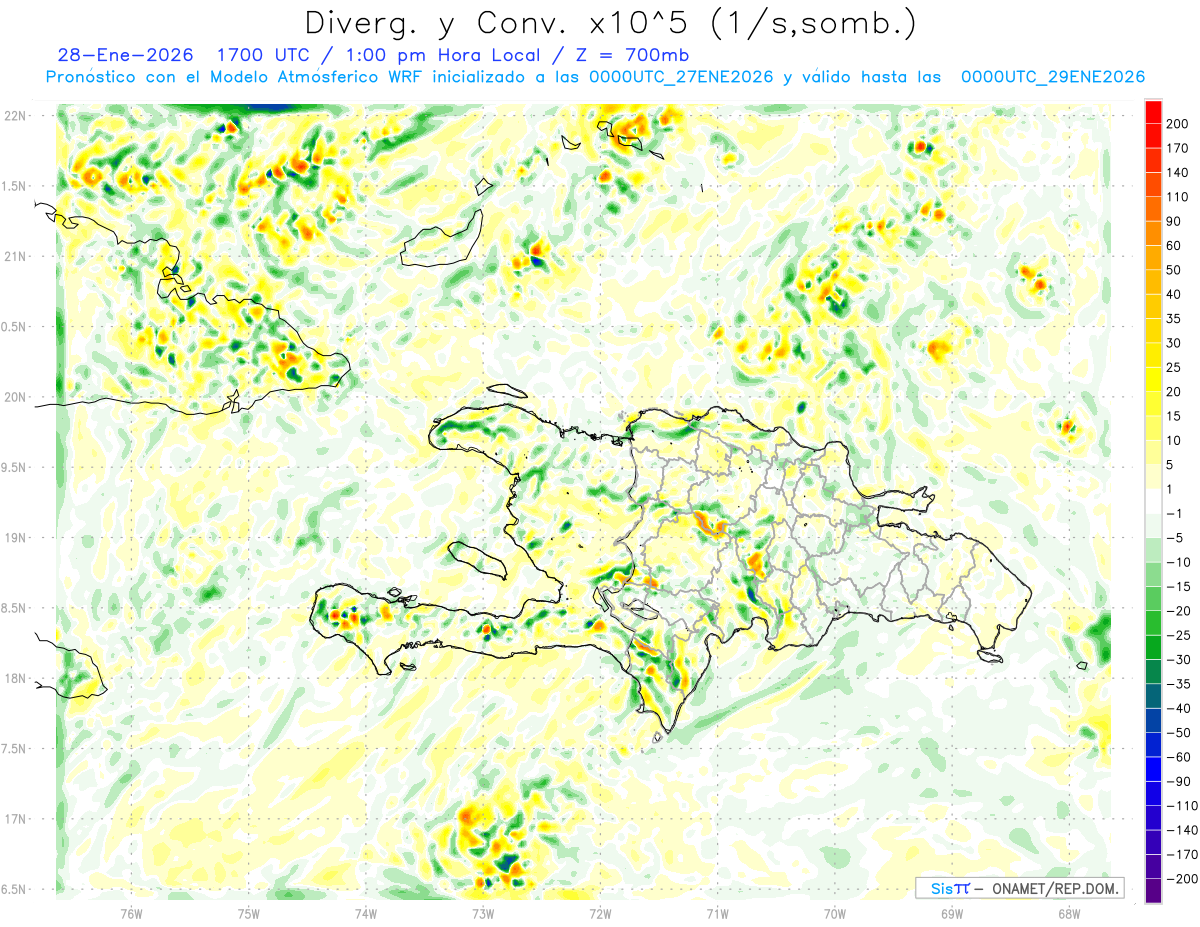Click the '76W' longitude label
The width and height of the screenshot is (1200, 927).
tap(131, 914)
